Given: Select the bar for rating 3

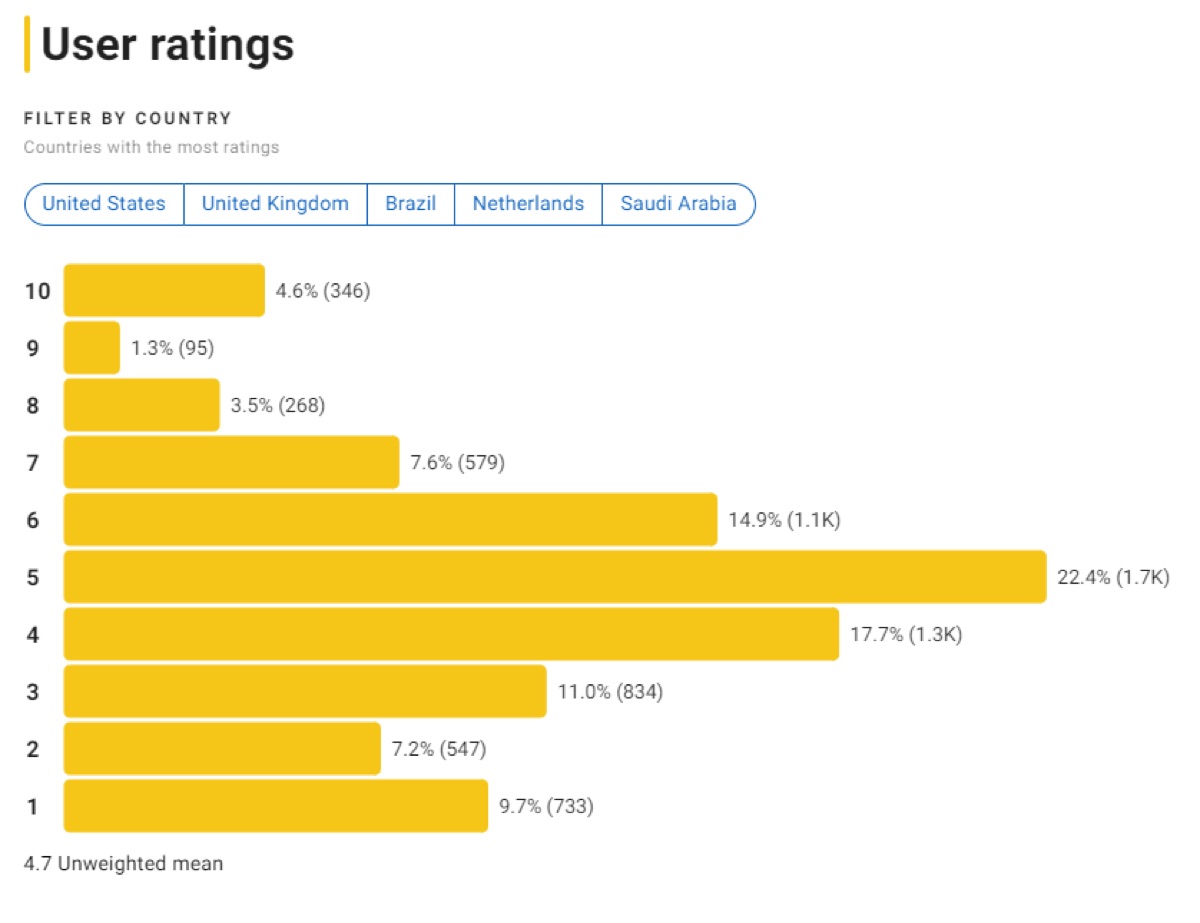Looking at the screenshot, I should coord(305,691).
